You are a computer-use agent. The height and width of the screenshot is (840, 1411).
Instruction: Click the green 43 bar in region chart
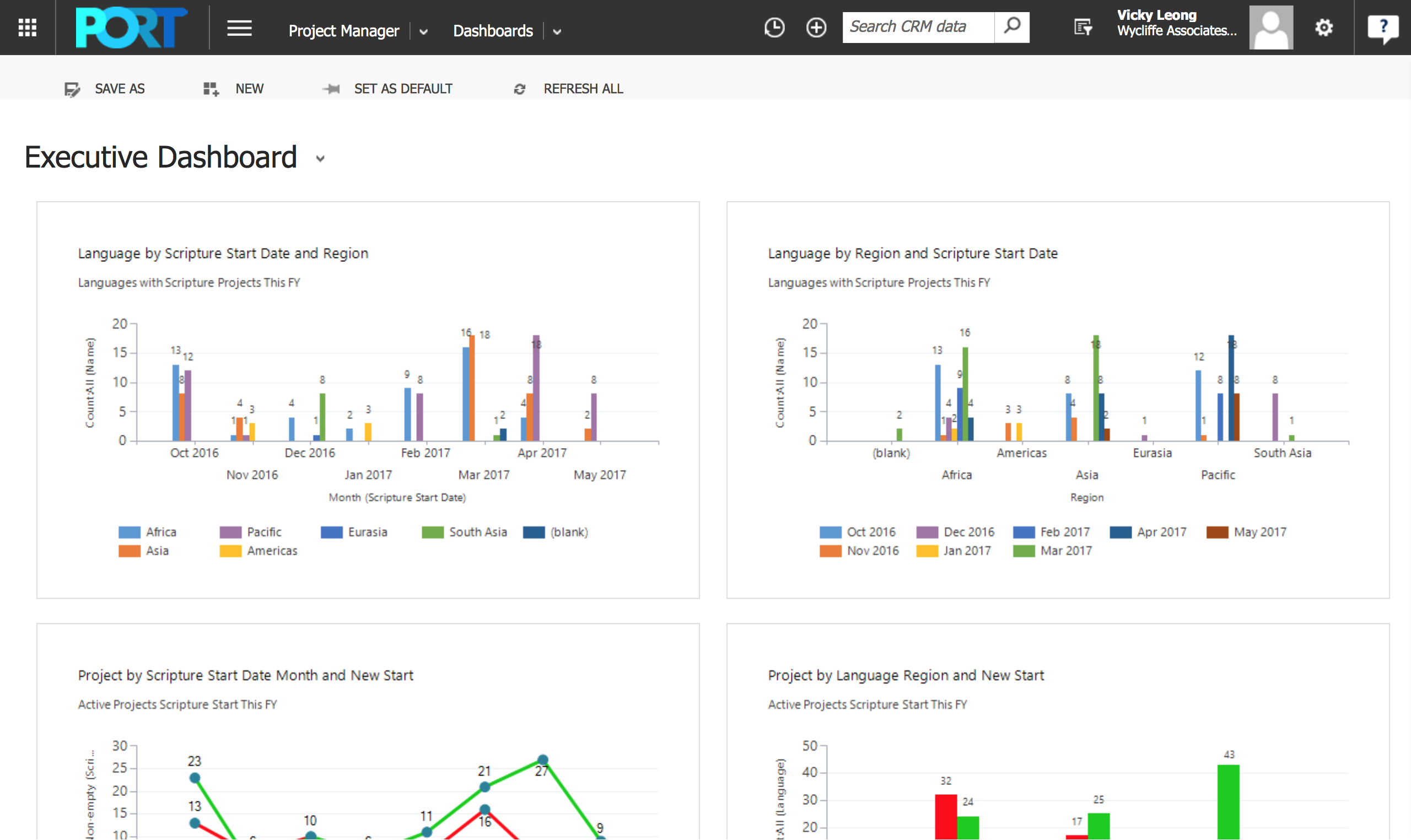pos(1228,802)
